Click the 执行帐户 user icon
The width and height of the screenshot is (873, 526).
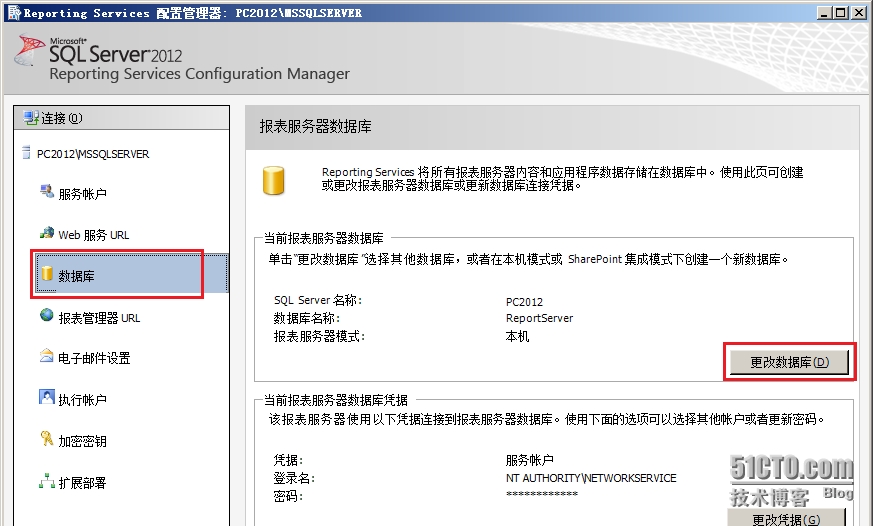[47, 397]
